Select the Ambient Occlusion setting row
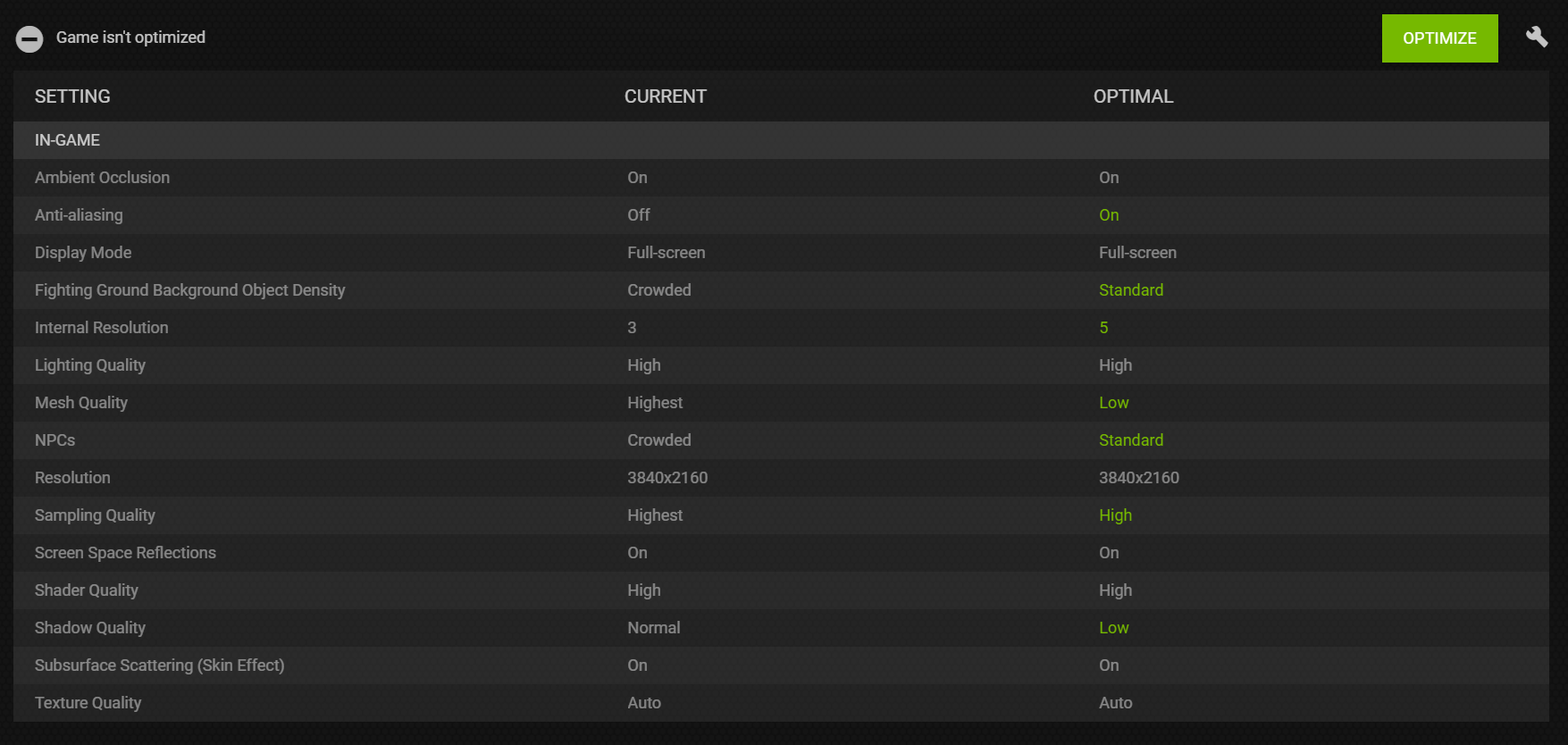1568x745 pixels. point(102,178)
